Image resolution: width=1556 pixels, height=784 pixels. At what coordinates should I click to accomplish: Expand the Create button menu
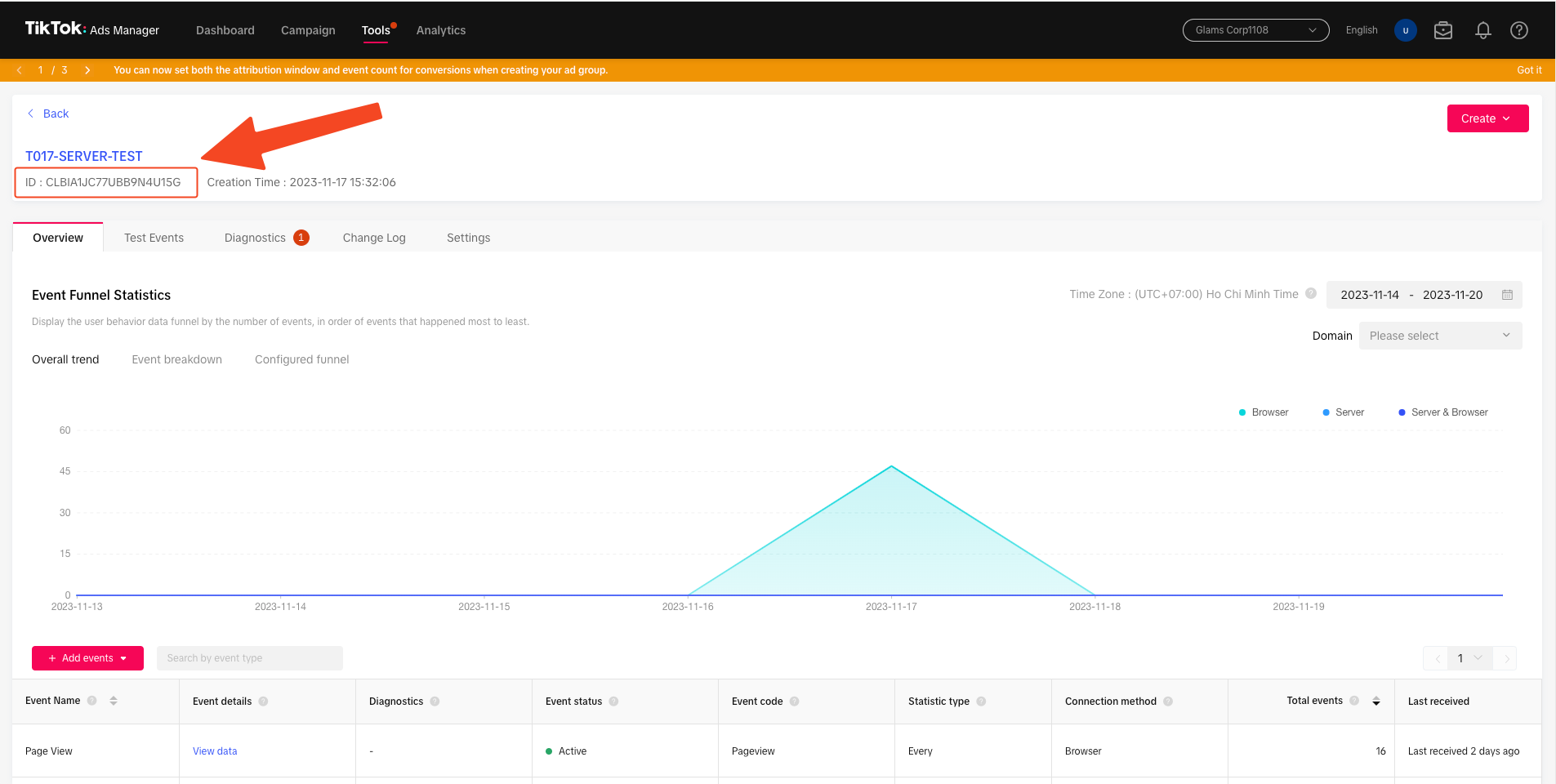pyautogui.click(x=1487, y=118)
